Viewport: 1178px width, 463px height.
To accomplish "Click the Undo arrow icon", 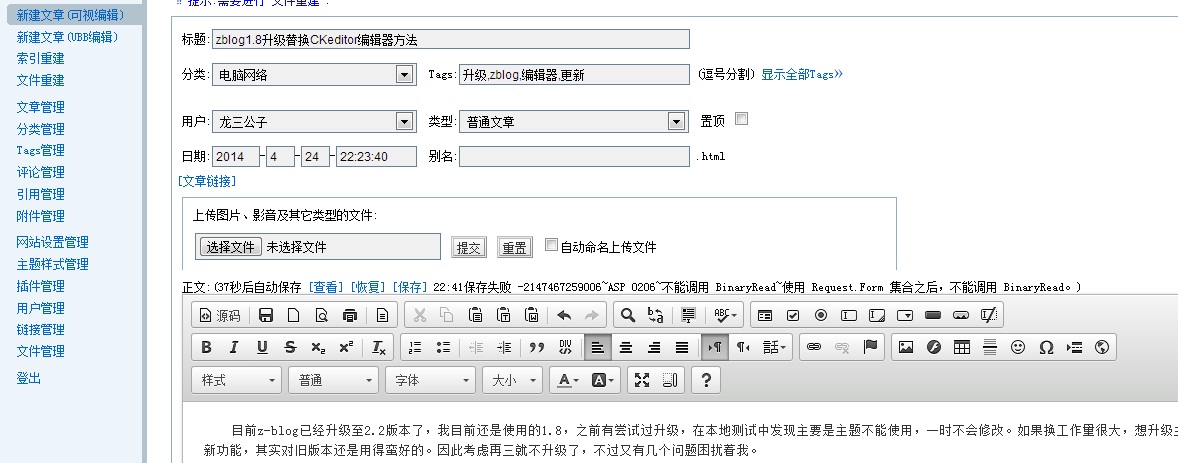I will pyautogui.click(x=564, y=316).
